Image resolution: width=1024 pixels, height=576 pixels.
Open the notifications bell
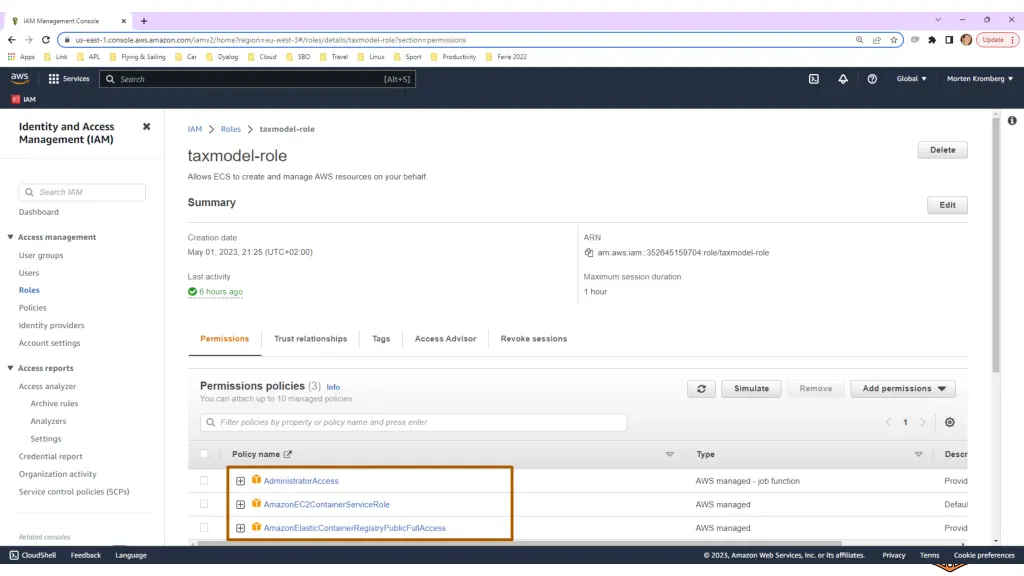coord(843,79)
